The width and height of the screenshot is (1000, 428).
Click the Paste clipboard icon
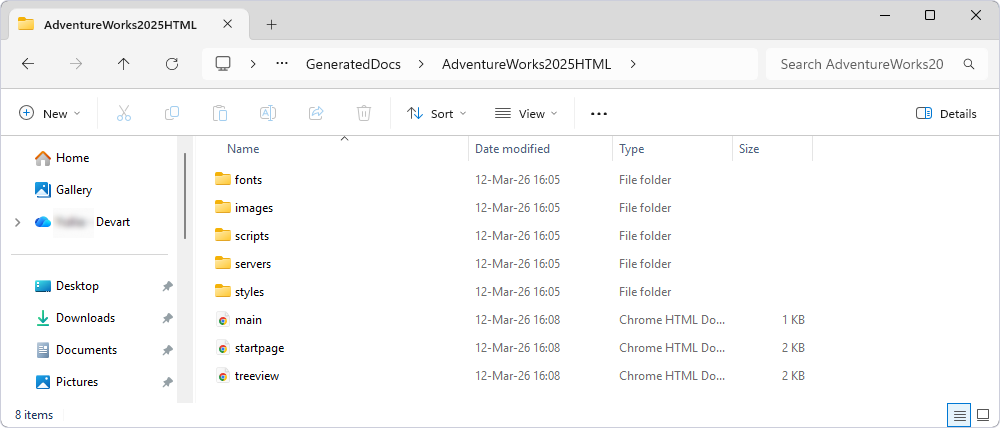(x=220, y=114)
